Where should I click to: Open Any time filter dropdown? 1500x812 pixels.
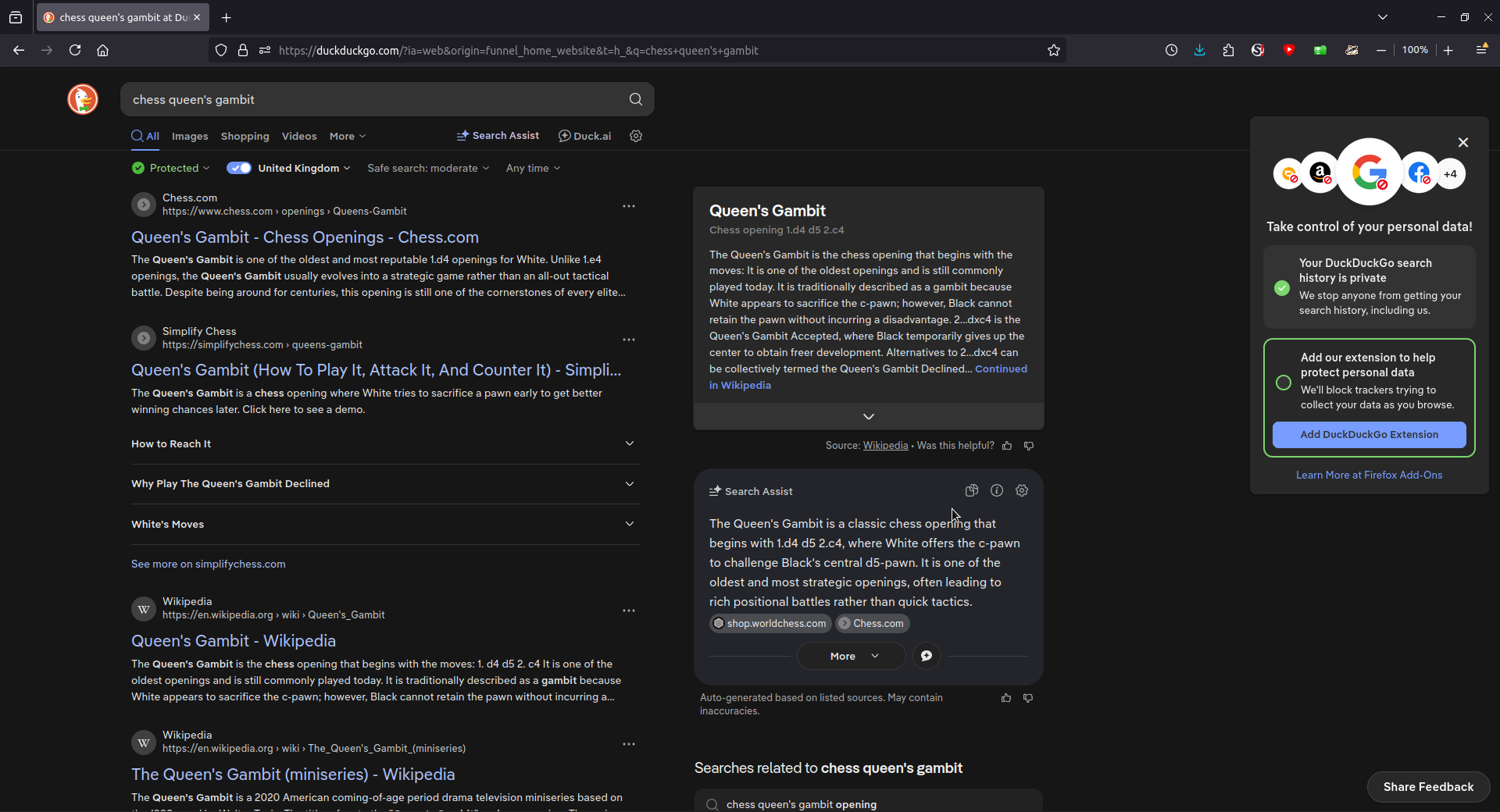tap(533, 168)
